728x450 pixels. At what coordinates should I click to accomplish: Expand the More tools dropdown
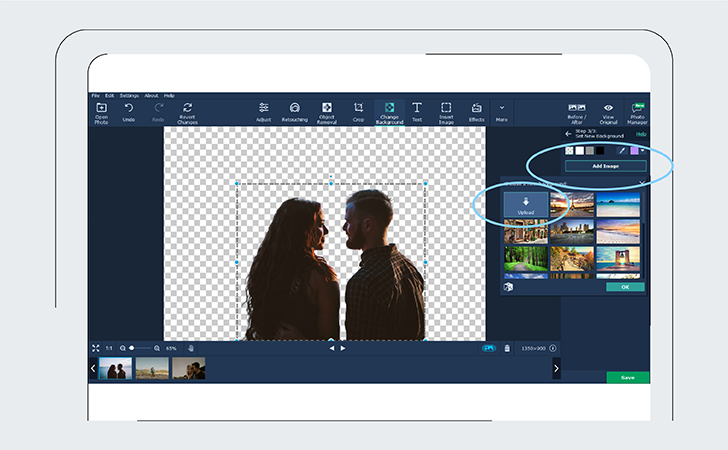pyautogui.click(x=501, y=108)
